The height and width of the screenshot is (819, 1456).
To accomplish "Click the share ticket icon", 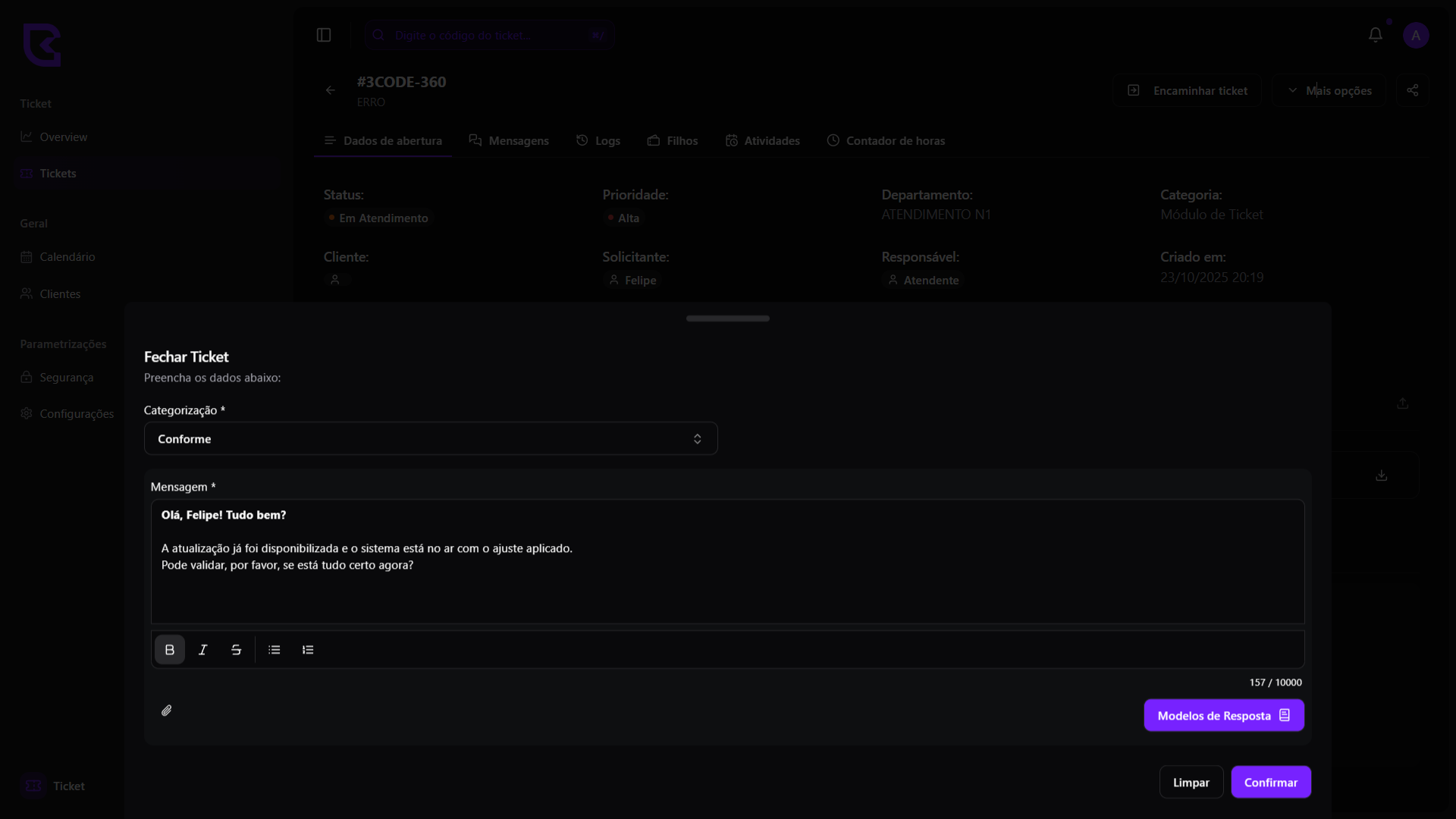I will (x=1412, y=90).
